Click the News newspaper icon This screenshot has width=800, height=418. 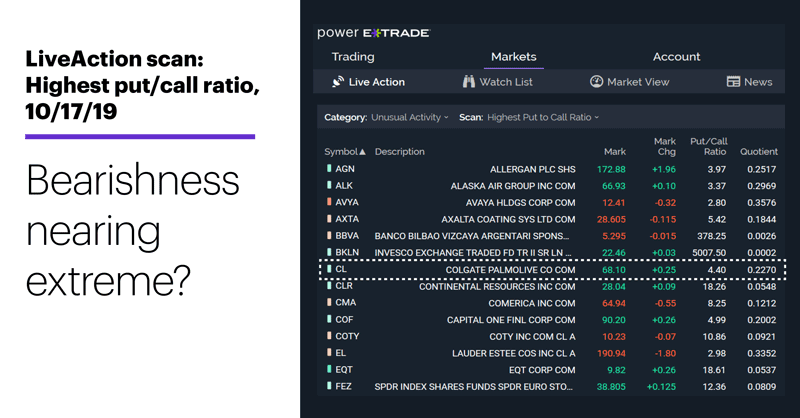(733, 82)
